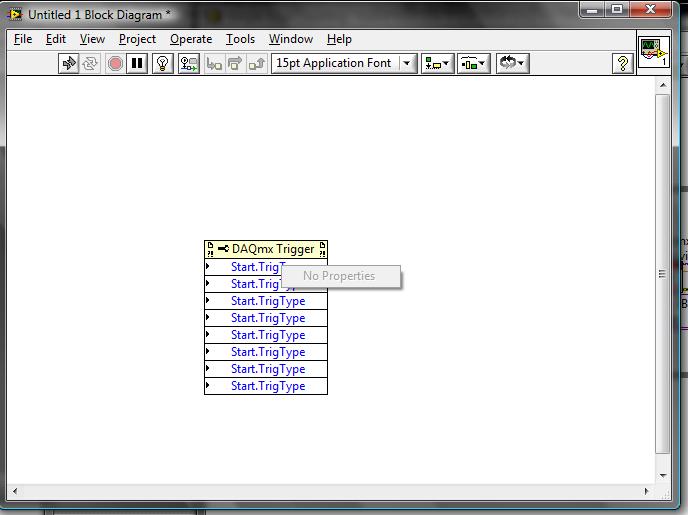Open the Reorder dropdown

tap(512, 64)
